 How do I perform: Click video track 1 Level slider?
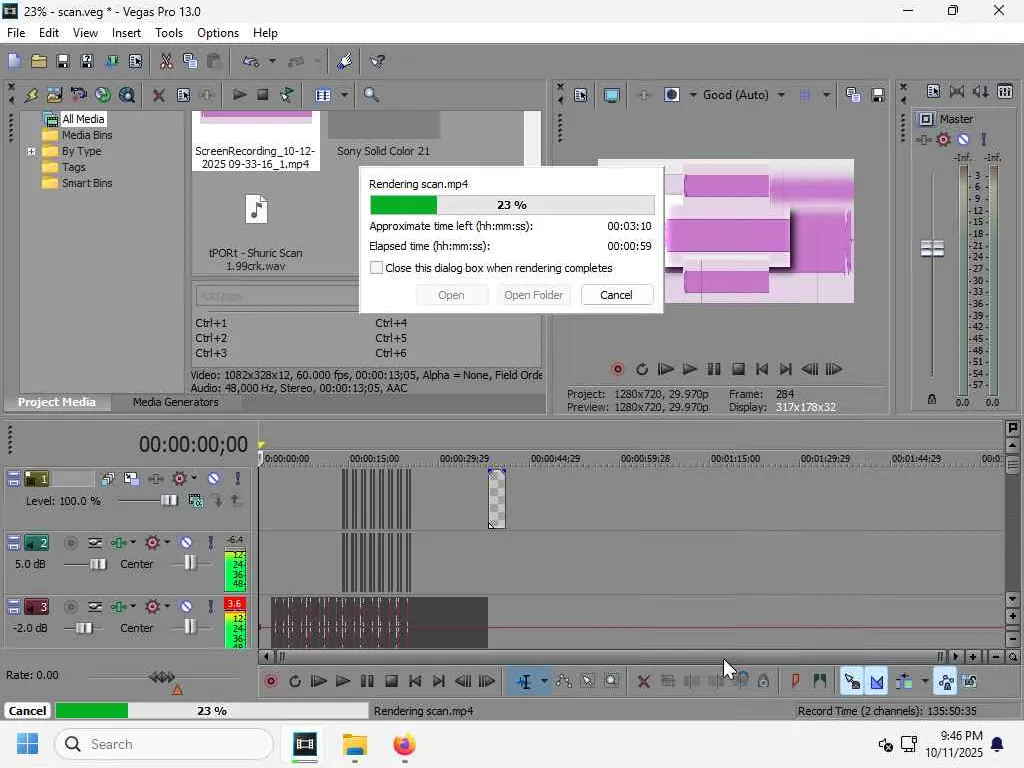pos(168,501)
